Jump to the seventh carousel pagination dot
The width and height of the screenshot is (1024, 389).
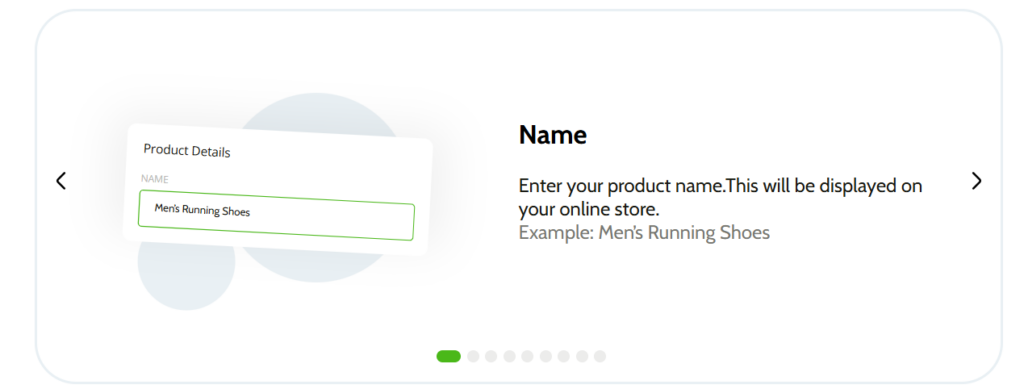(564, 356)
